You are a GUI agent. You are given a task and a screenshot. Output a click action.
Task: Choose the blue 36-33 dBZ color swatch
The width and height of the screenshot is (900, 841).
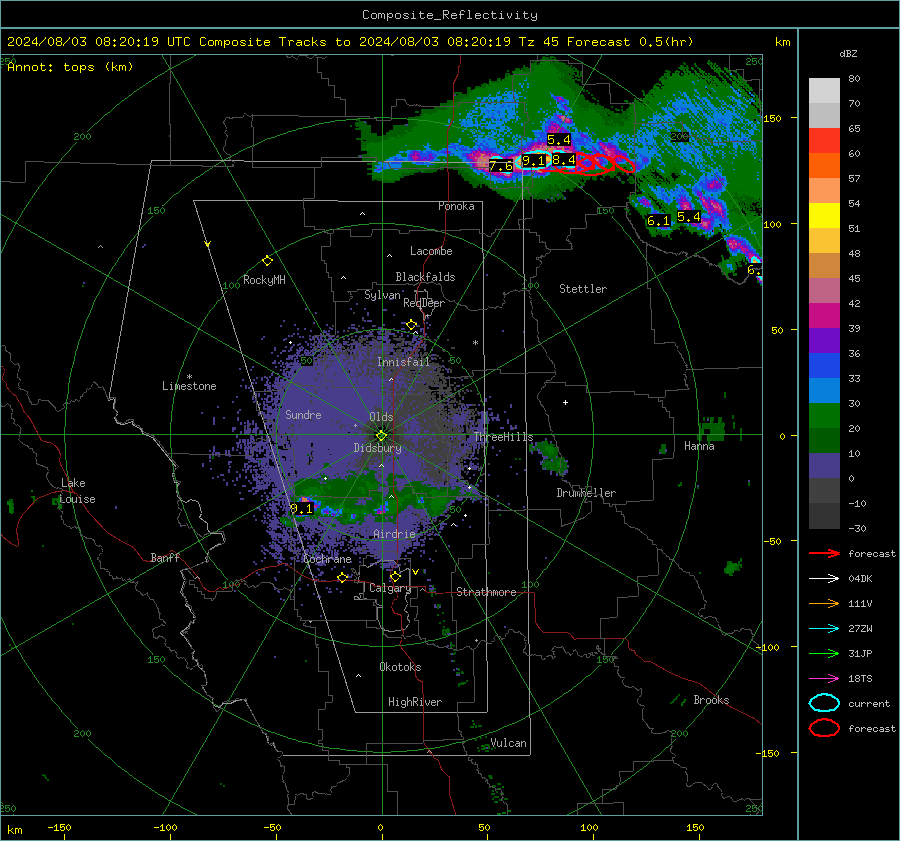pyautogui.click(x=824, y=366)
